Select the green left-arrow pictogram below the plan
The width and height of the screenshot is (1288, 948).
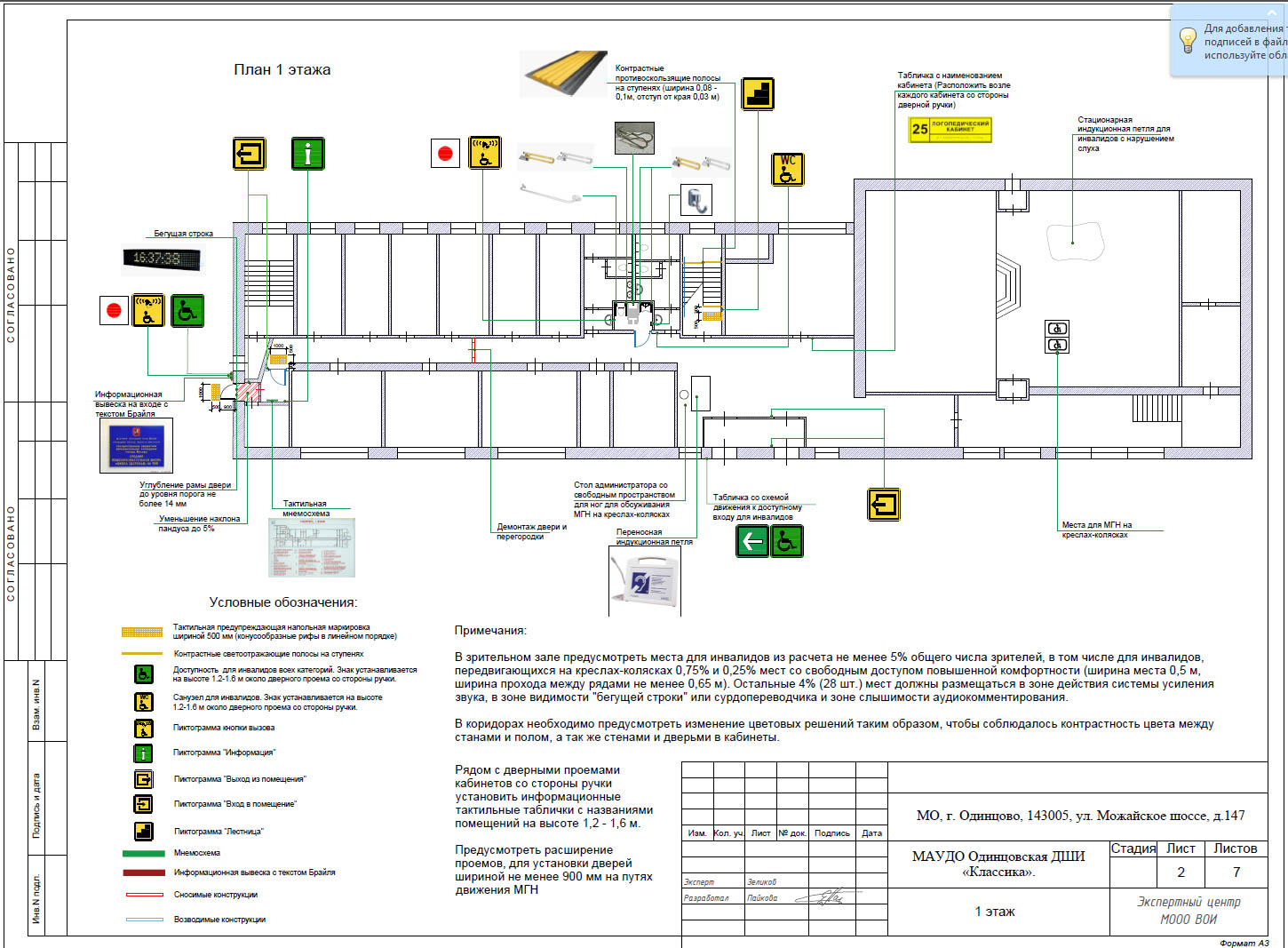tap(752, 540)
